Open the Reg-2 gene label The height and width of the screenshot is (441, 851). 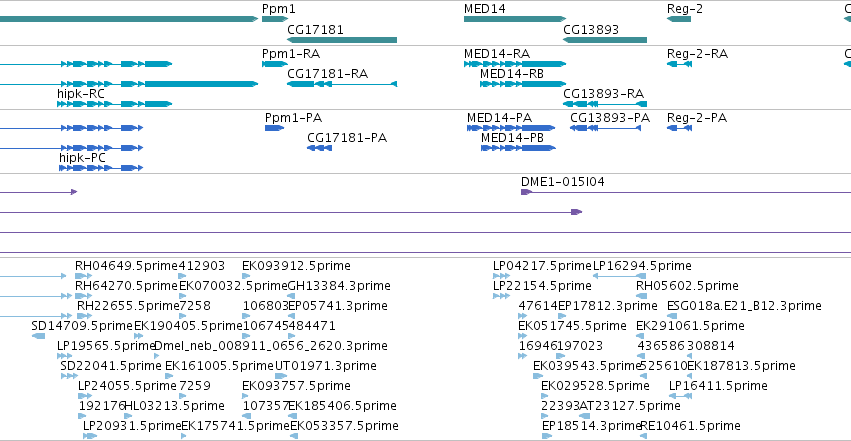tap(685, 9)
